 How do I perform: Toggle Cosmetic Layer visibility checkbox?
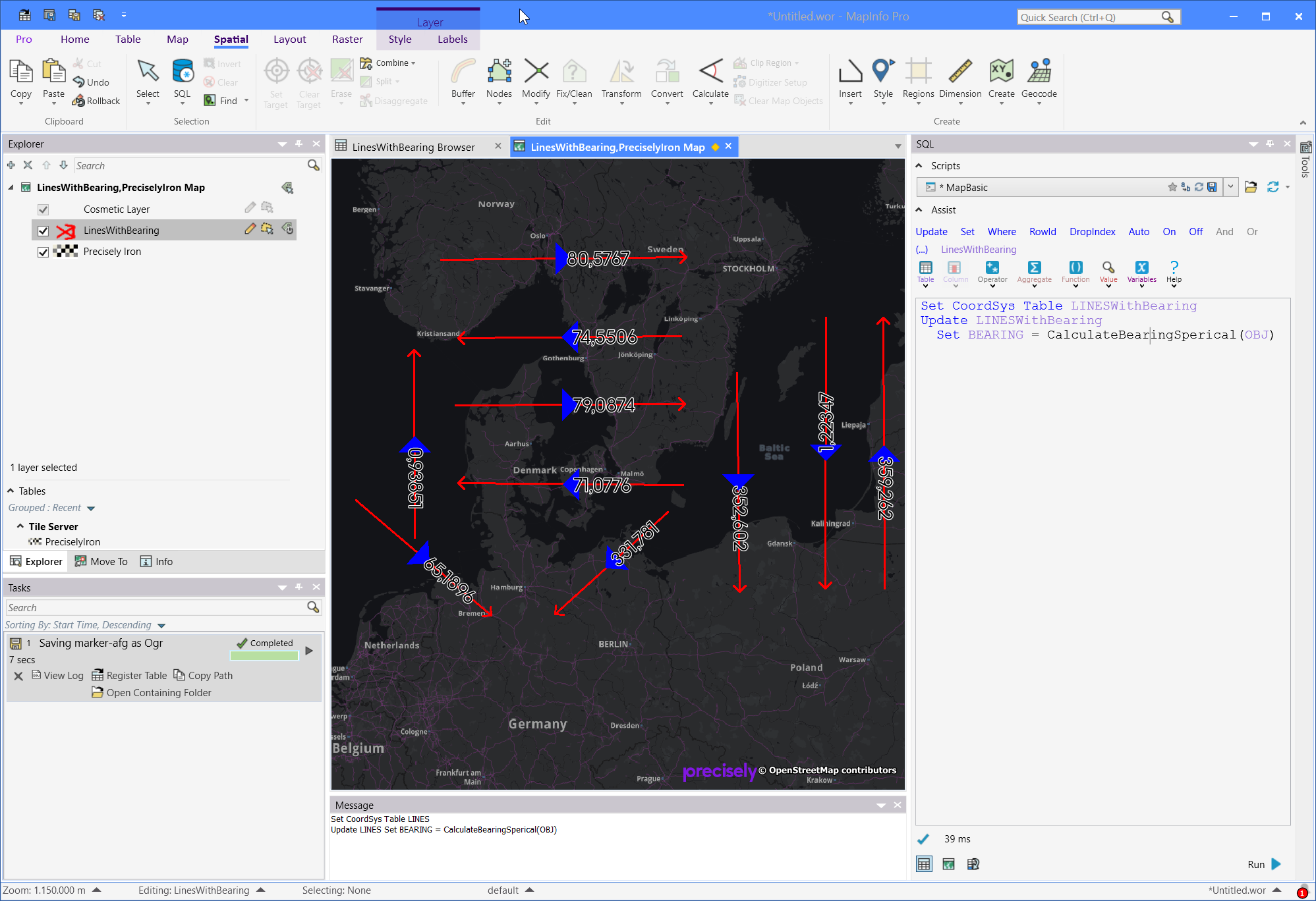pyautogui.click(x=43, y=209)
